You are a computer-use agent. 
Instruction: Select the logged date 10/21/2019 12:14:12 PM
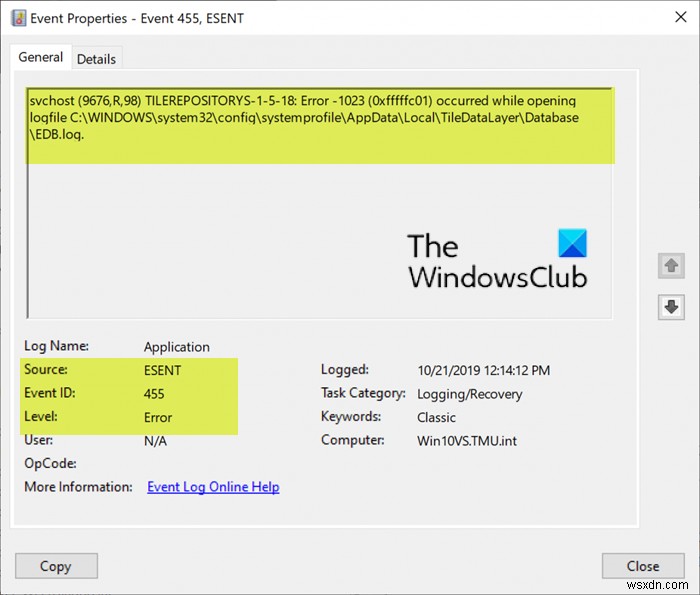click(x=483, y=370)
